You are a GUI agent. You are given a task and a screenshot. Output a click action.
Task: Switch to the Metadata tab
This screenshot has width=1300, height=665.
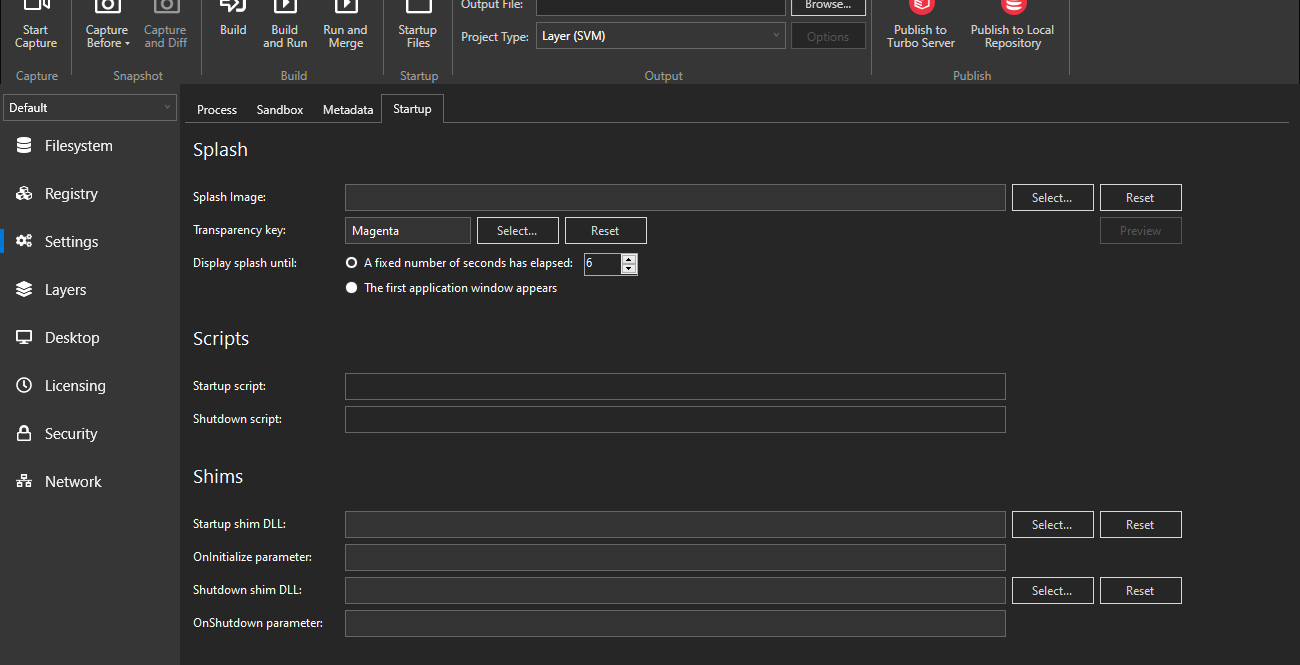click(347, 109)
